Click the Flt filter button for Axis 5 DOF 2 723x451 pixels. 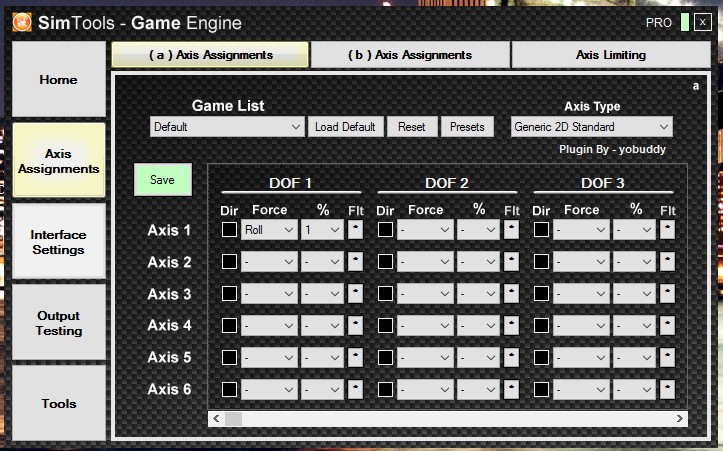click(x=511, y=357)
